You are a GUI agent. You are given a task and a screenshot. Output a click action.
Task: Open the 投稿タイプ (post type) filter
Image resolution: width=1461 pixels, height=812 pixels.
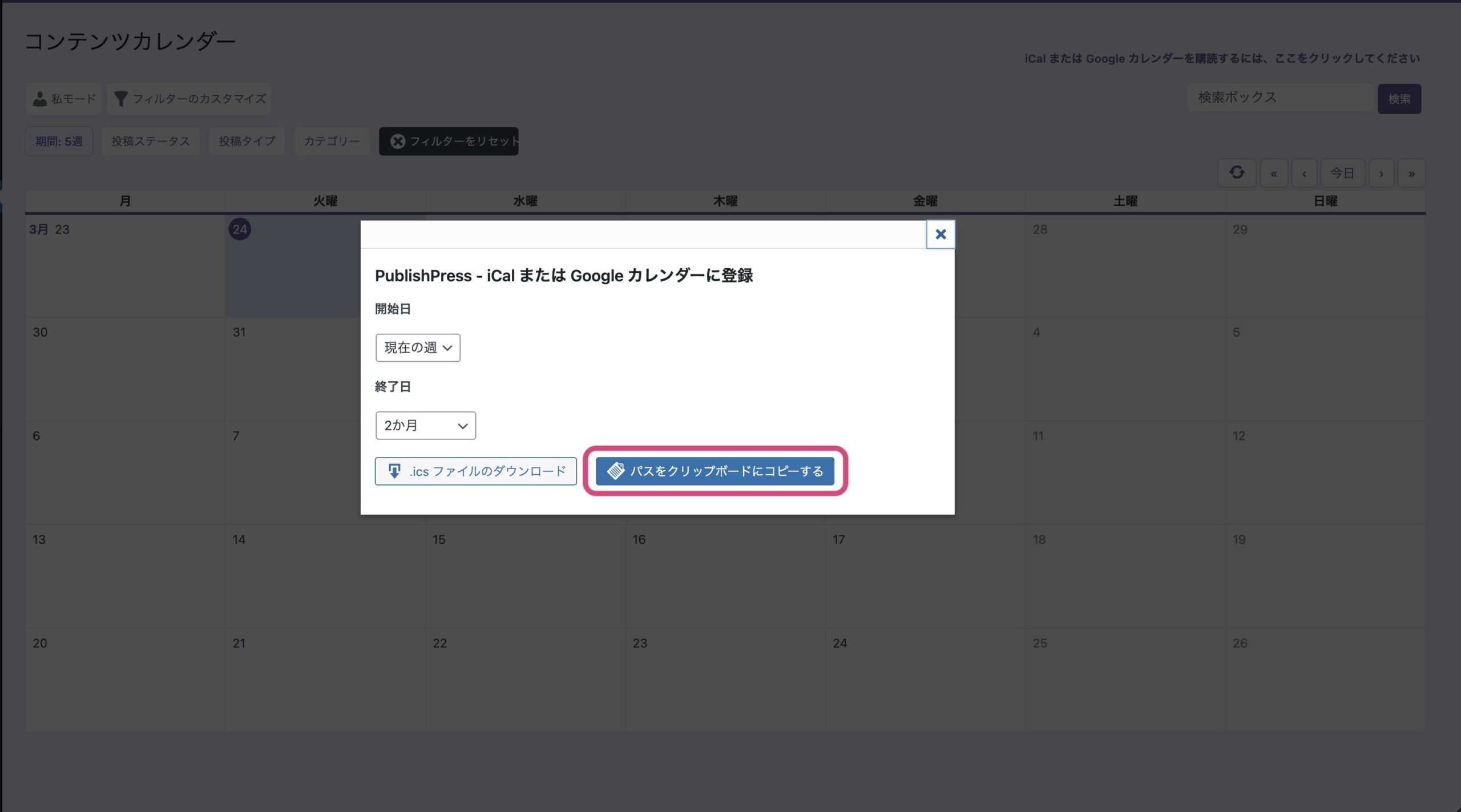pos(247,141)
